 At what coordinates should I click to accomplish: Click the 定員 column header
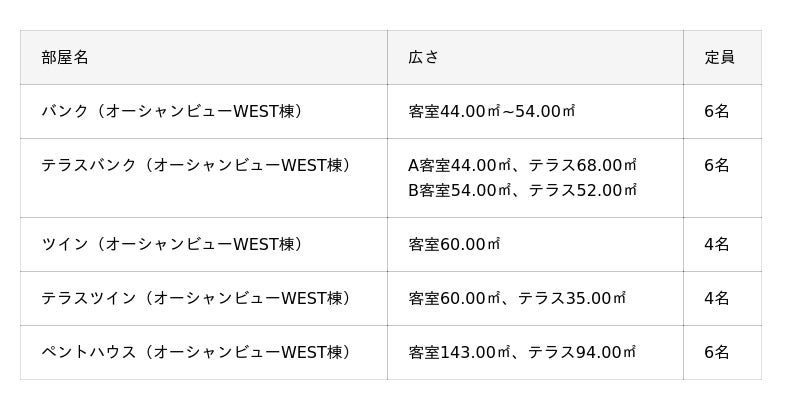(719, 58)
